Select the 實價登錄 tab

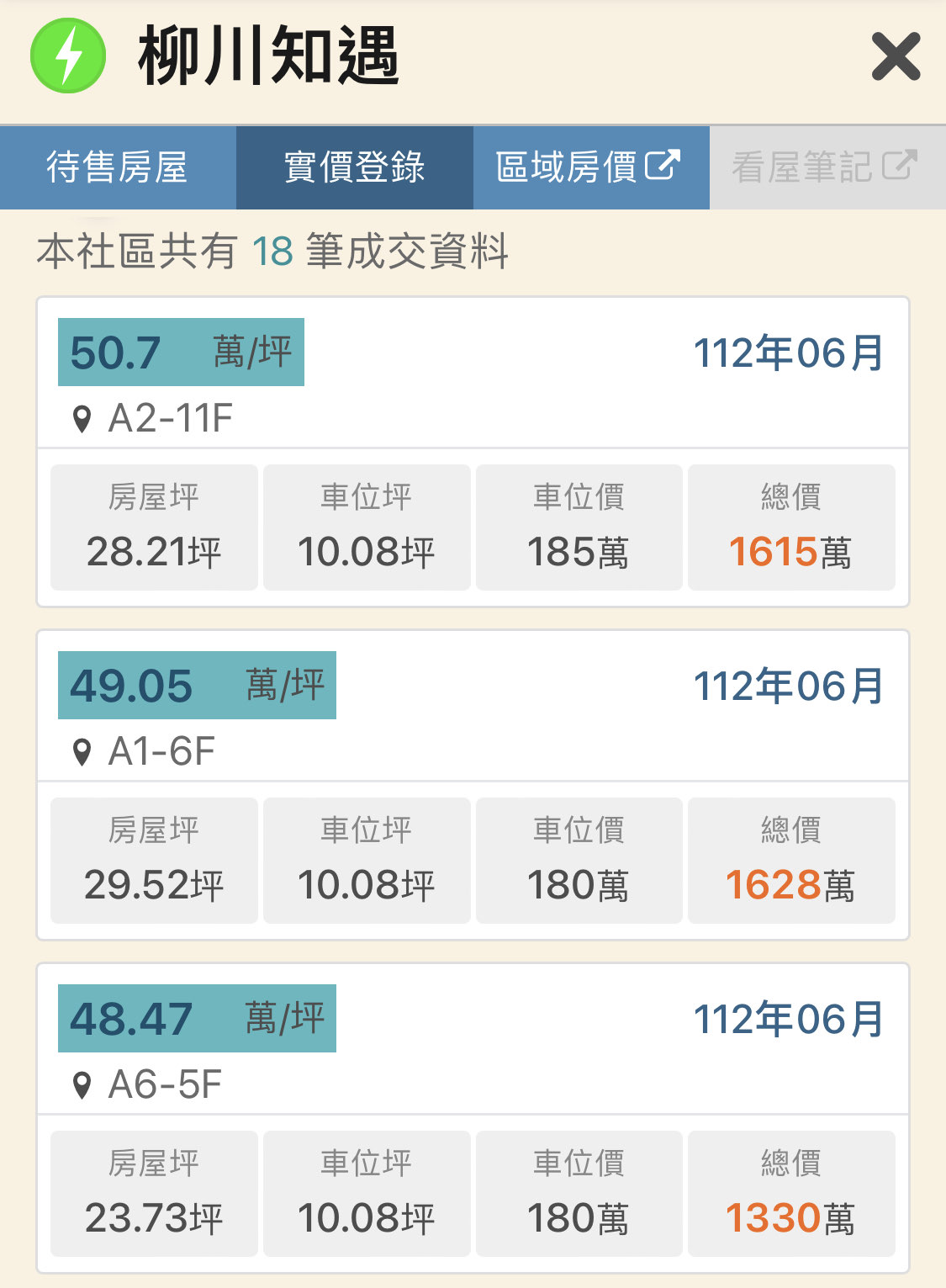354,167
